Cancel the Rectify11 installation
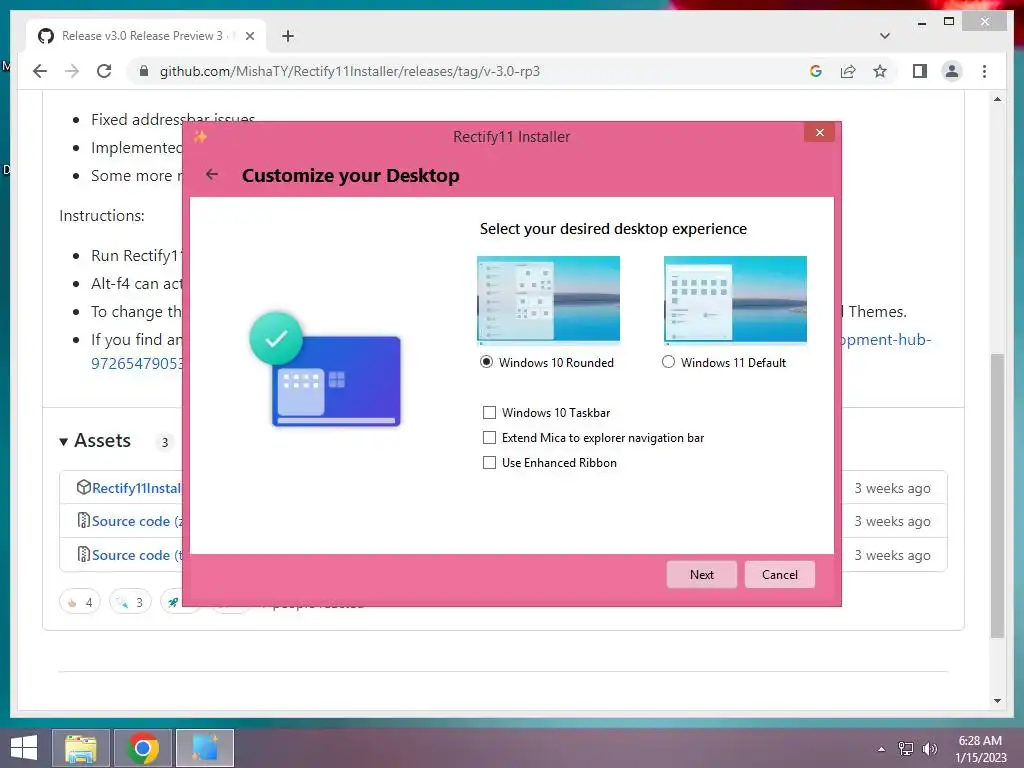Image resolution: width=1024 pixels, height=768 pixels. click(x=780, y=575)
